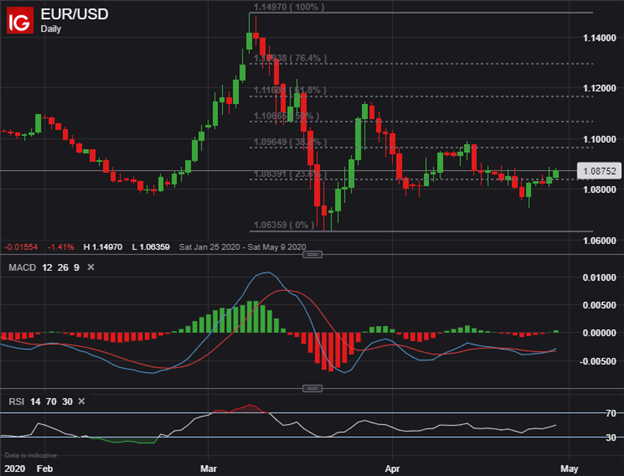The width and height of the screenshot is (624, 476).
Task: Select the current price tag 1.08752
Action: click(x=599, y=171)
